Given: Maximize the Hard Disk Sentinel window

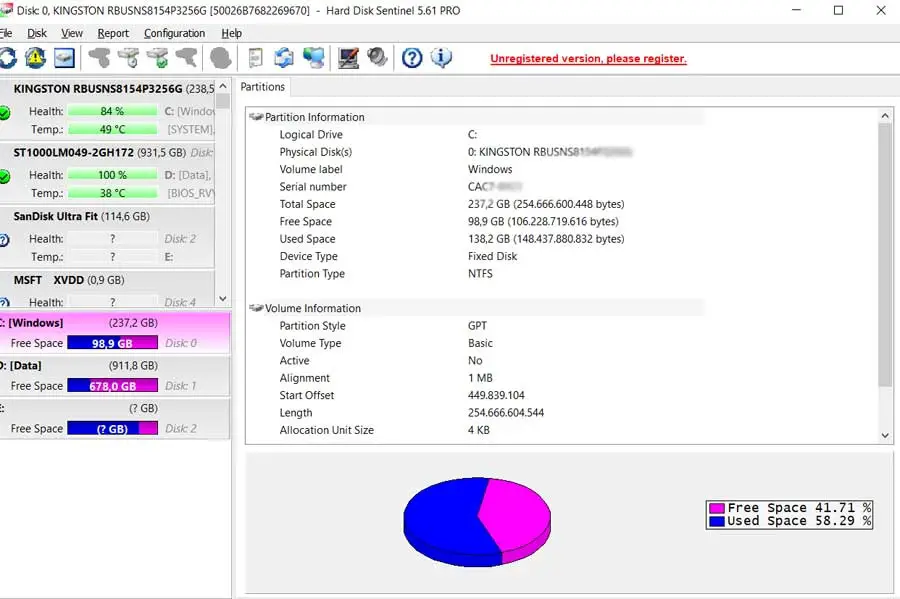Looking at the screenshot, I should coord(839,10).
